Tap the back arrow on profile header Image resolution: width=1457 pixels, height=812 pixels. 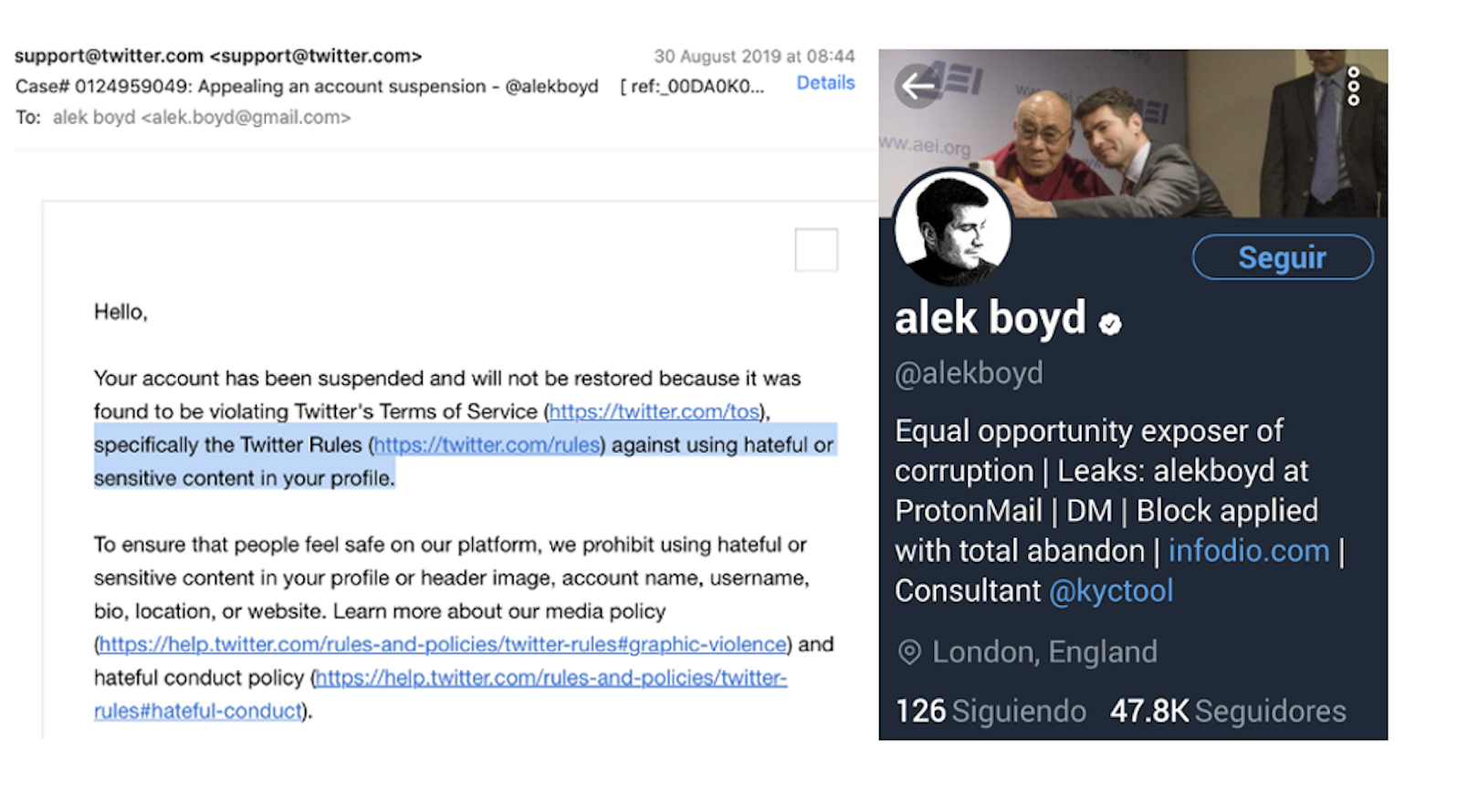coord(917,87)
